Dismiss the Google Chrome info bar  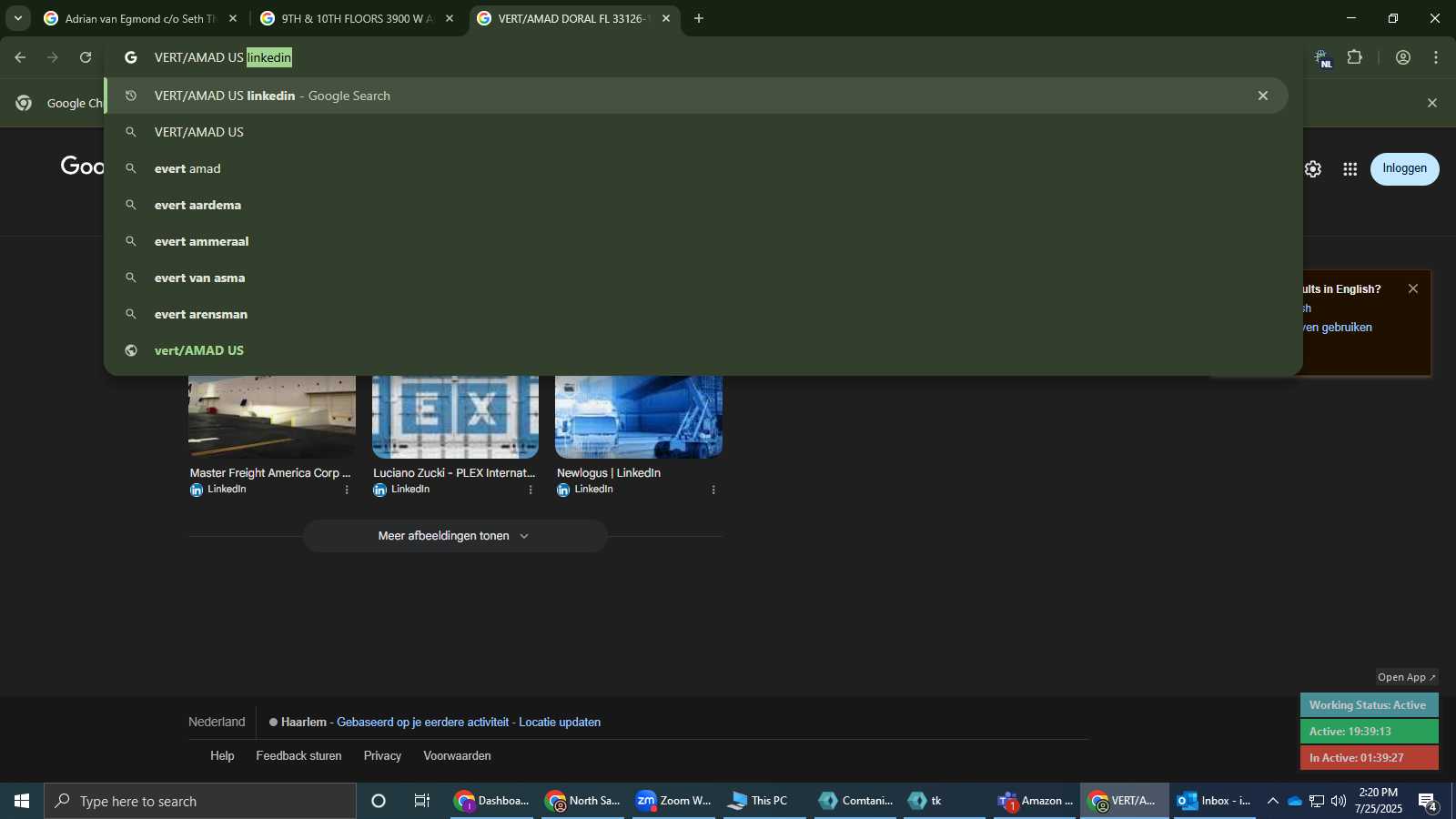click(1432, 103)
